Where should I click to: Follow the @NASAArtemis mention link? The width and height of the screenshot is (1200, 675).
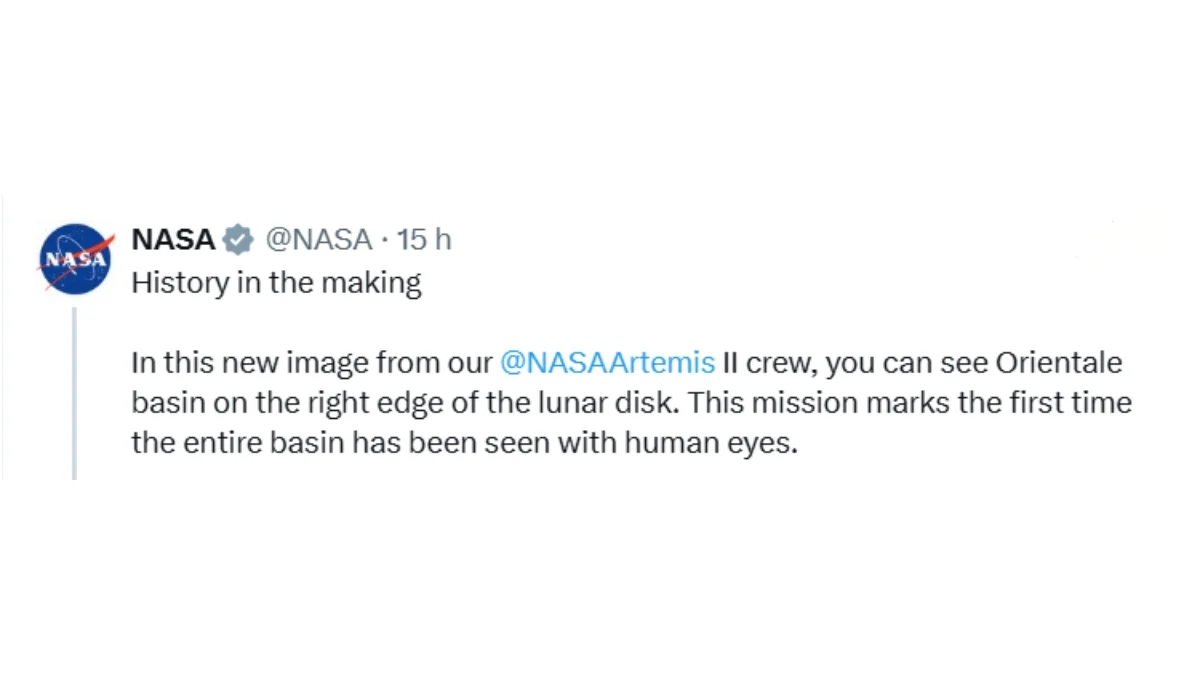(x=607, y=363)
